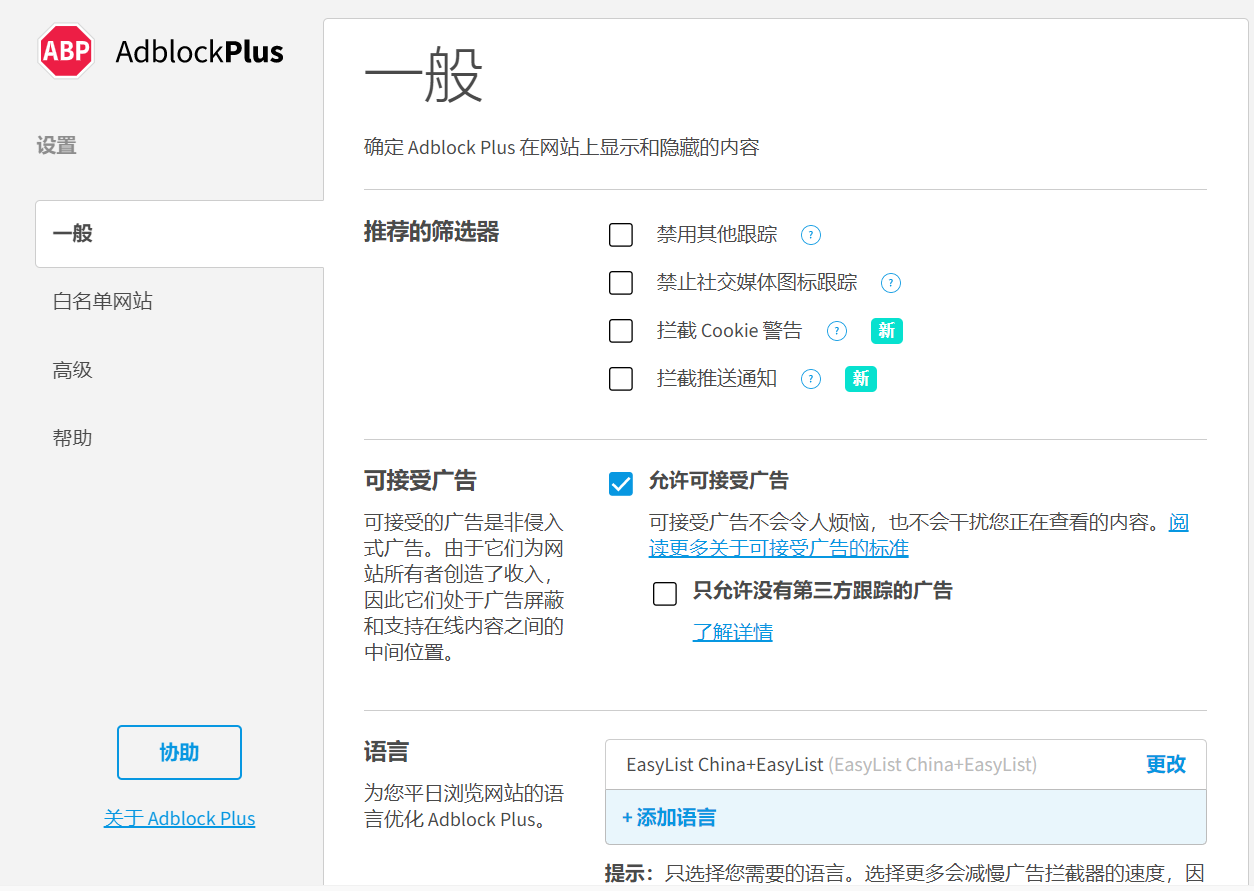This screenshot has height=891, width=1254.
Task: Click the 协助 button
Action: [179, 752]
